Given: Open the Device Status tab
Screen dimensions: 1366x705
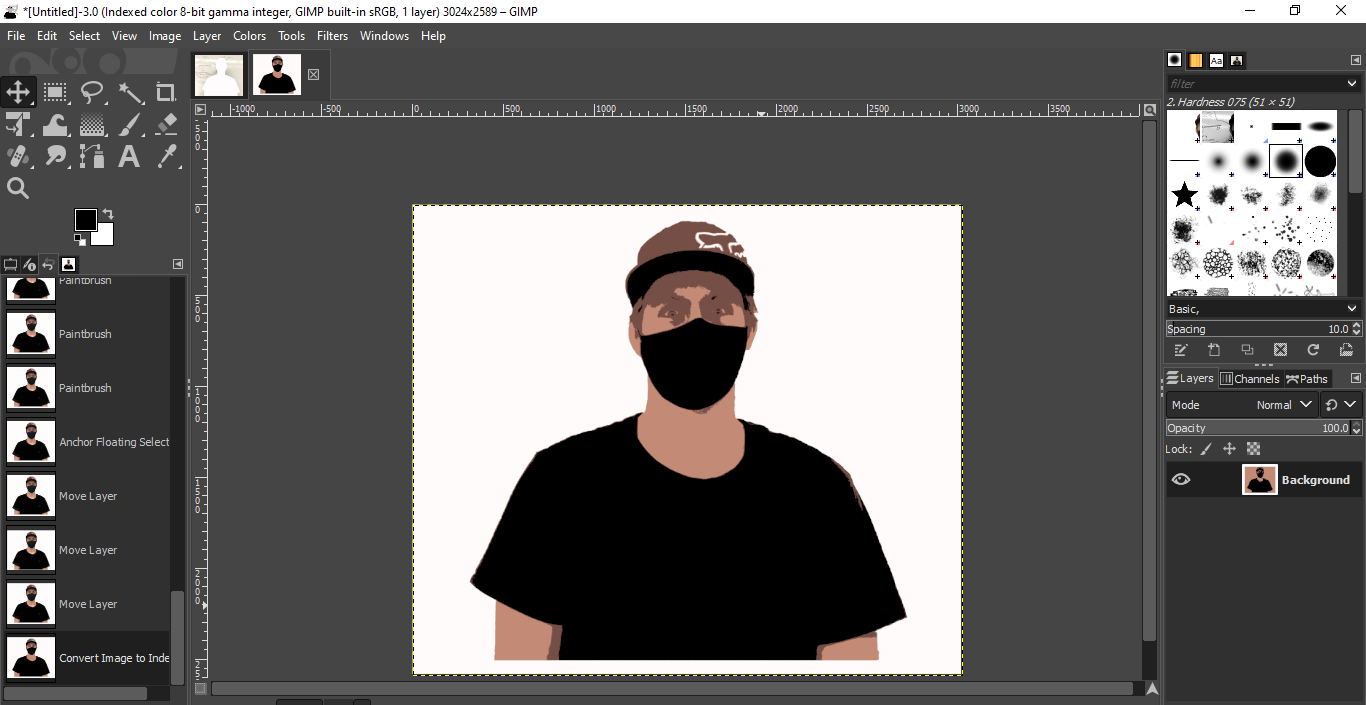Looking at the screenshot, I should [30, 265].
